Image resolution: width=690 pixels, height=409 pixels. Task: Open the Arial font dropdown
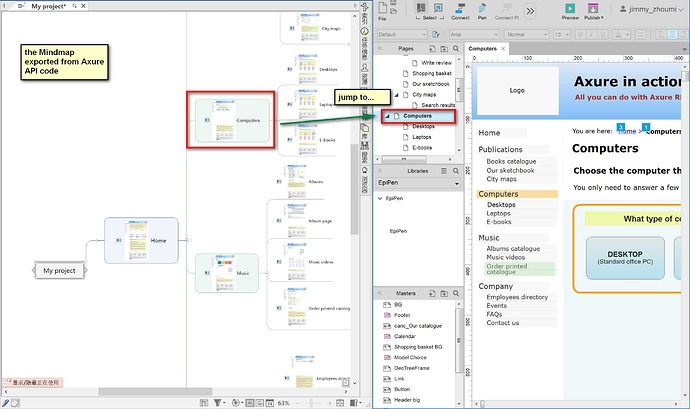tap(474, 34)
